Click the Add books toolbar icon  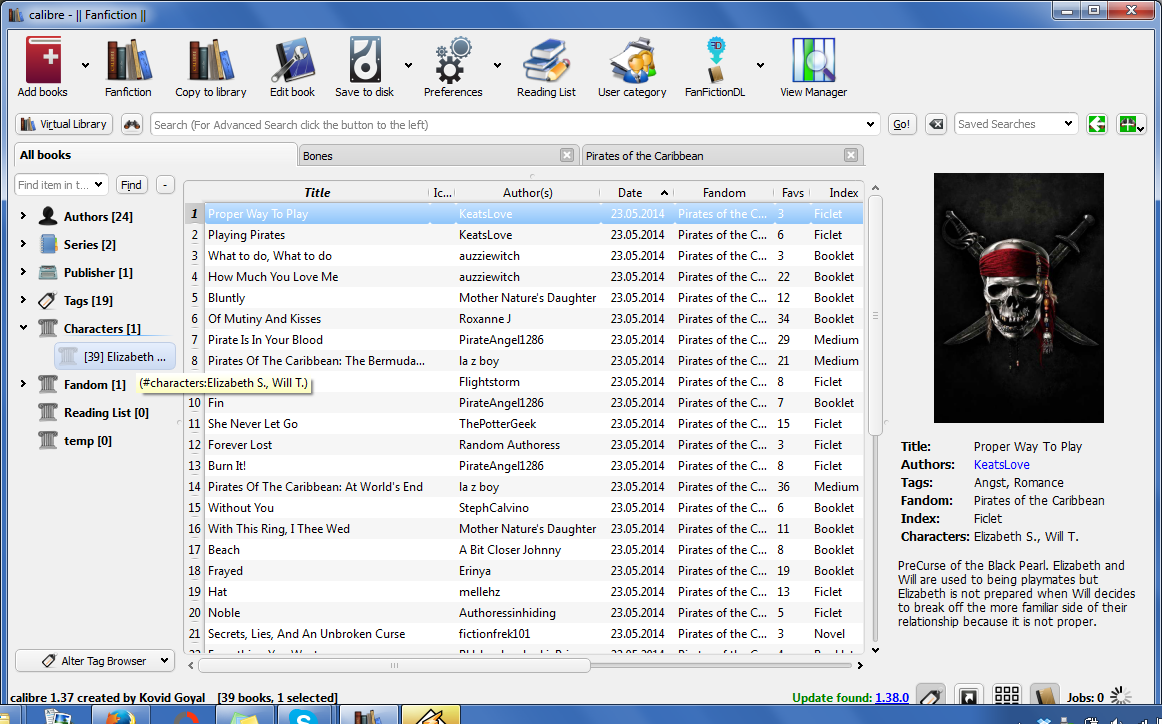click(43, 61)
